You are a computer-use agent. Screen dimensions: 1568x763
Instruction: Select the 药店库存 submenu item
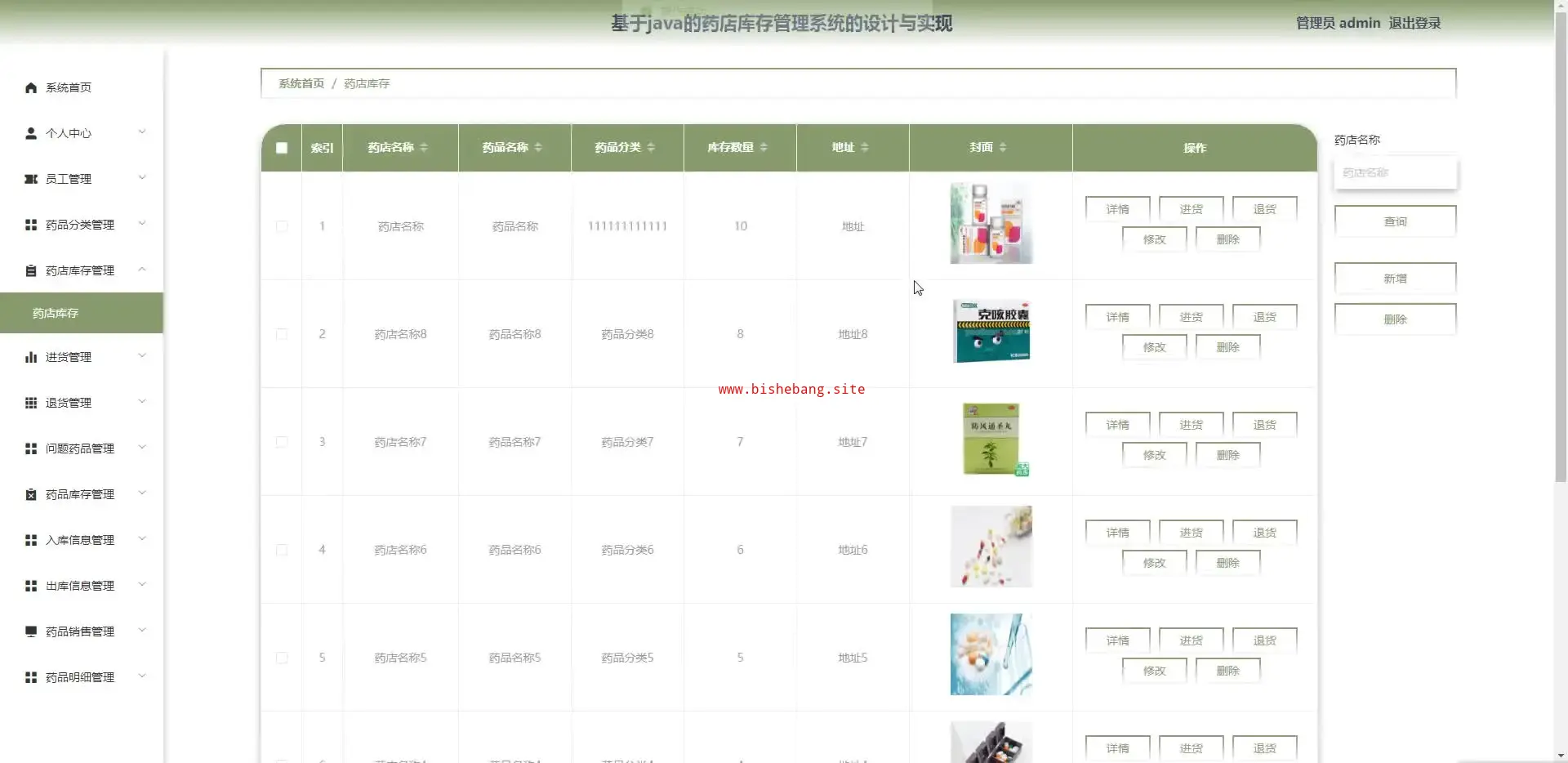(x=82, y=313)
